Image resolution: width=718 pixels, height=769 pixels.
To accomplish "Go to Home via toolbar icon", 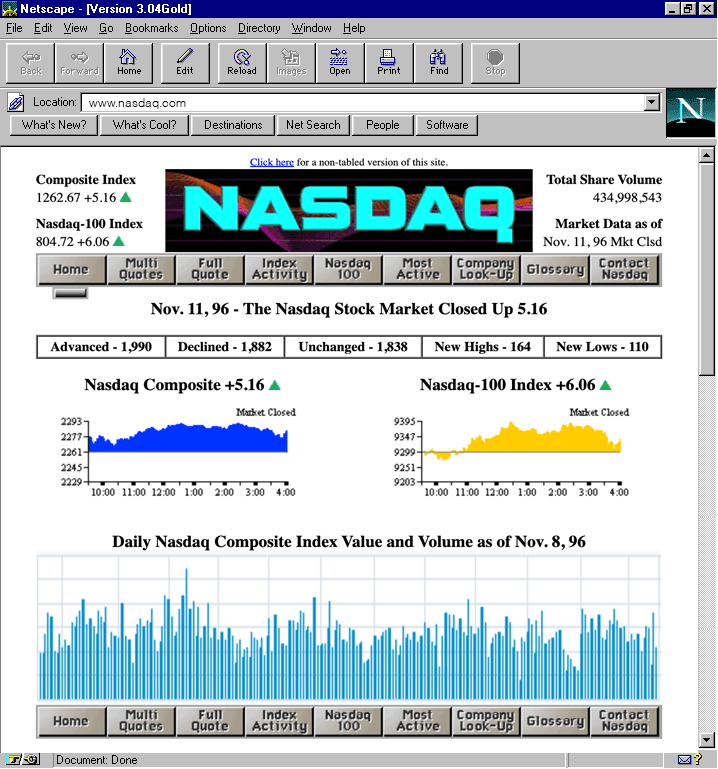I will pos(128,63).
